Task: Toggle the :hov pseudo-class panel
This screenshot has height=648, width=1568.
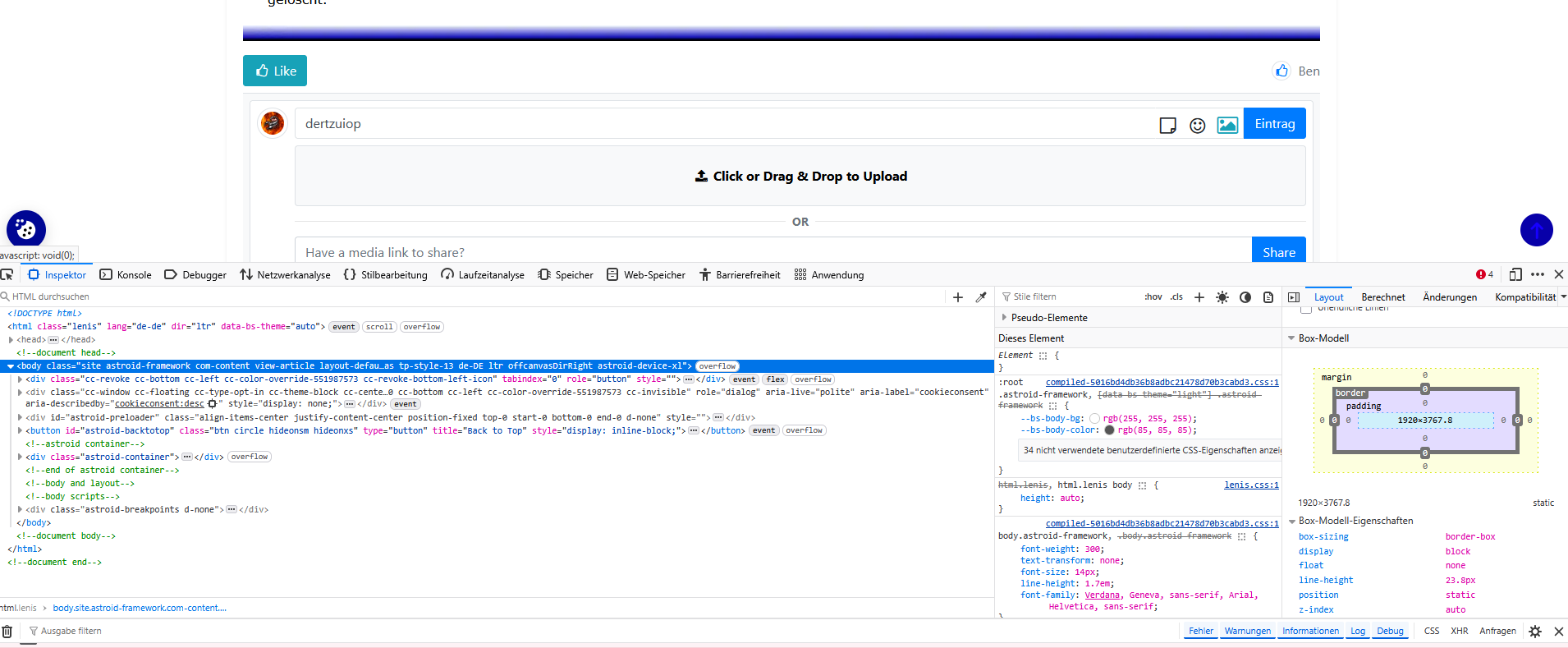Action: pos(1153,297)
